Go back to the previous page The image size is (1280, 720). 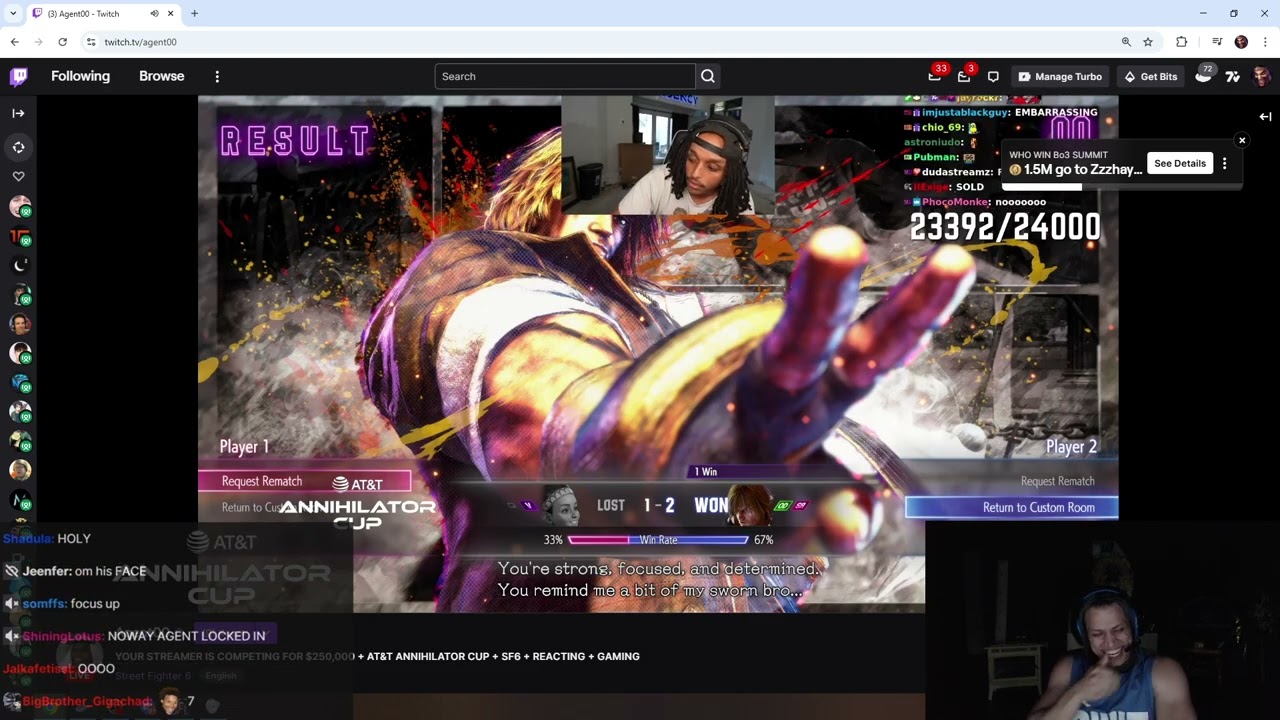tap(15, 42)
